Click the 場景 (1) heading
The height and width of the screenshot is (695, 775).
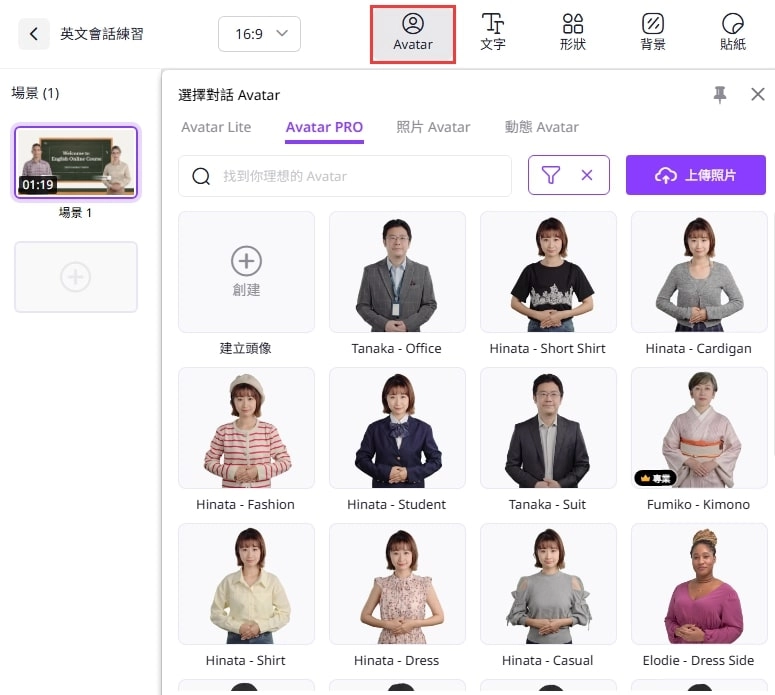click(35, 93)
